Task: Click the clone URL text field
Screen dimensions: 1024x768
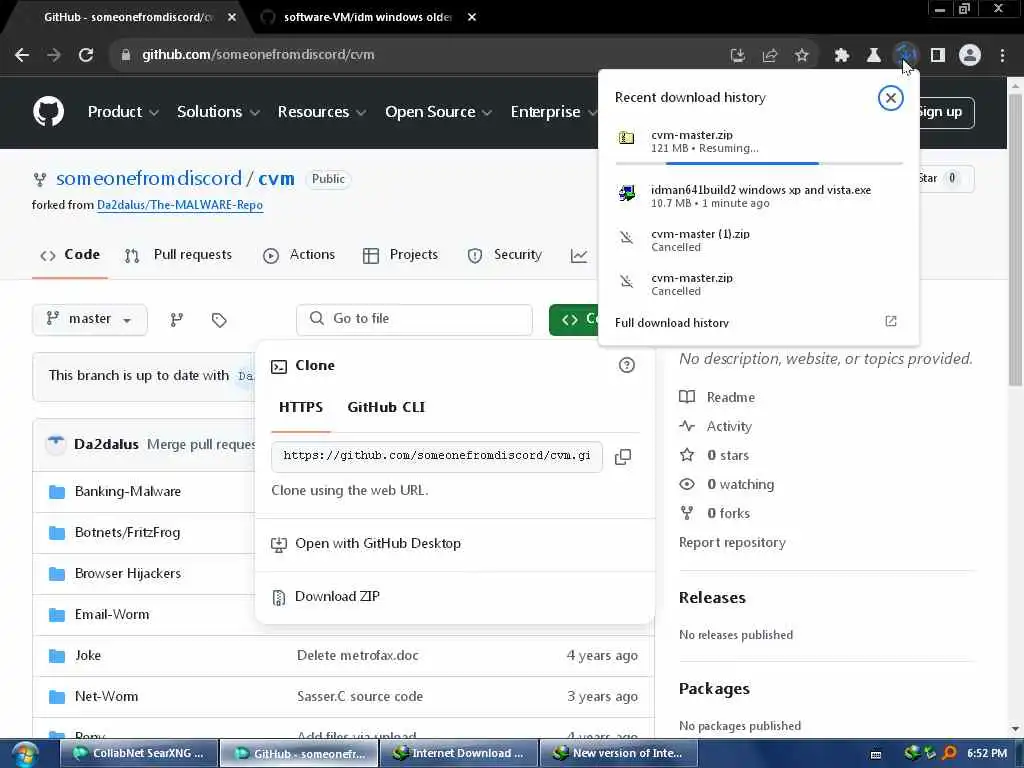Action: pos(436,456)
